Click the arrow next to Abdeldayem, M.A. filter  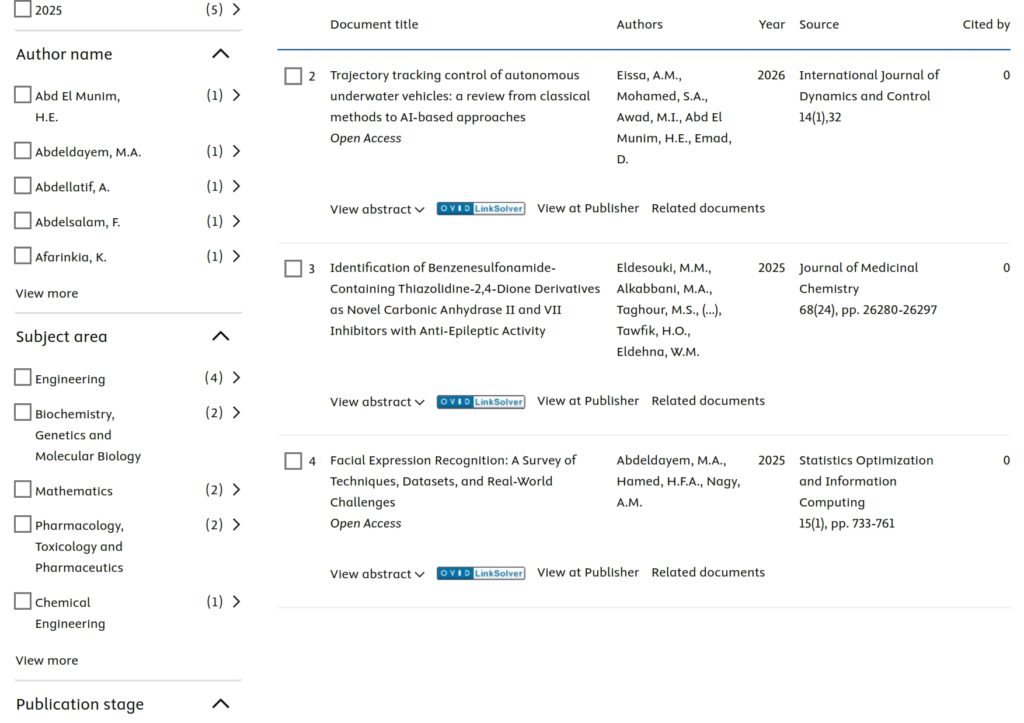tap(236, 152)
